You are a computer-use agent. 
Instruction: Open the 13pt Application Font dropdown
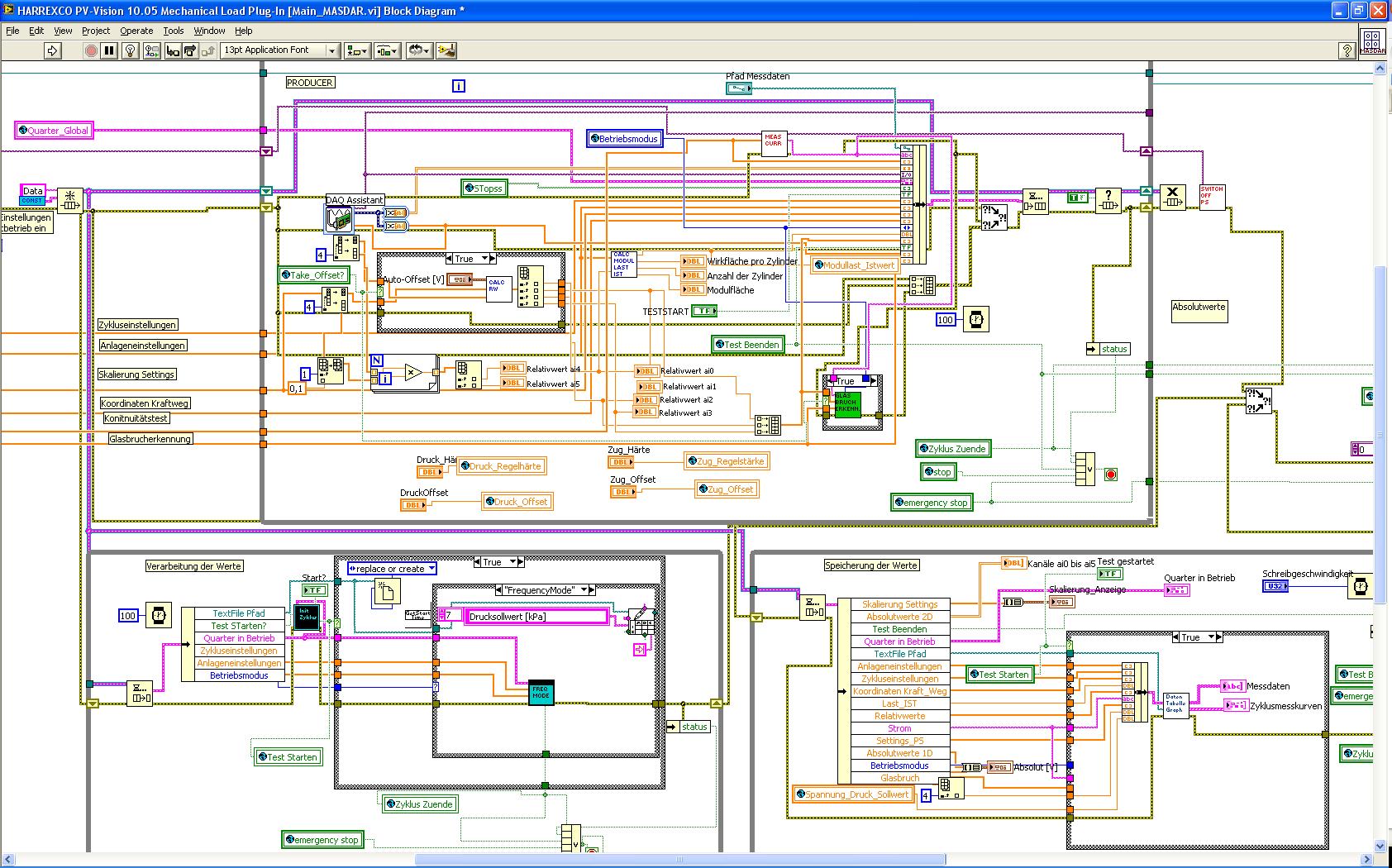click(280, 50)
